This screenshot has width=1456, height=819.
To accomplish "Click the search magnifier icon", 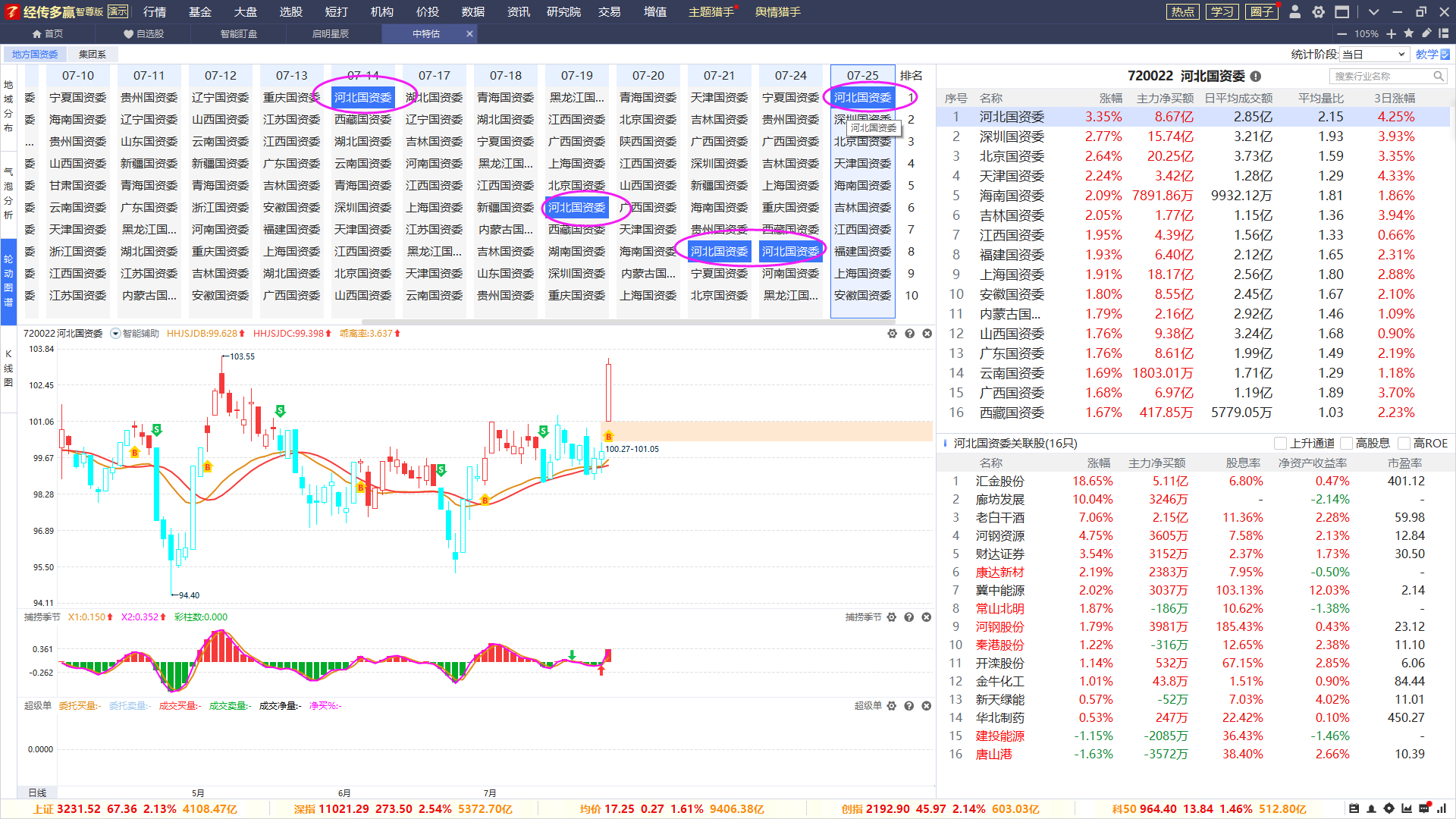I will pyautogui.click(x=1439, y=77).
